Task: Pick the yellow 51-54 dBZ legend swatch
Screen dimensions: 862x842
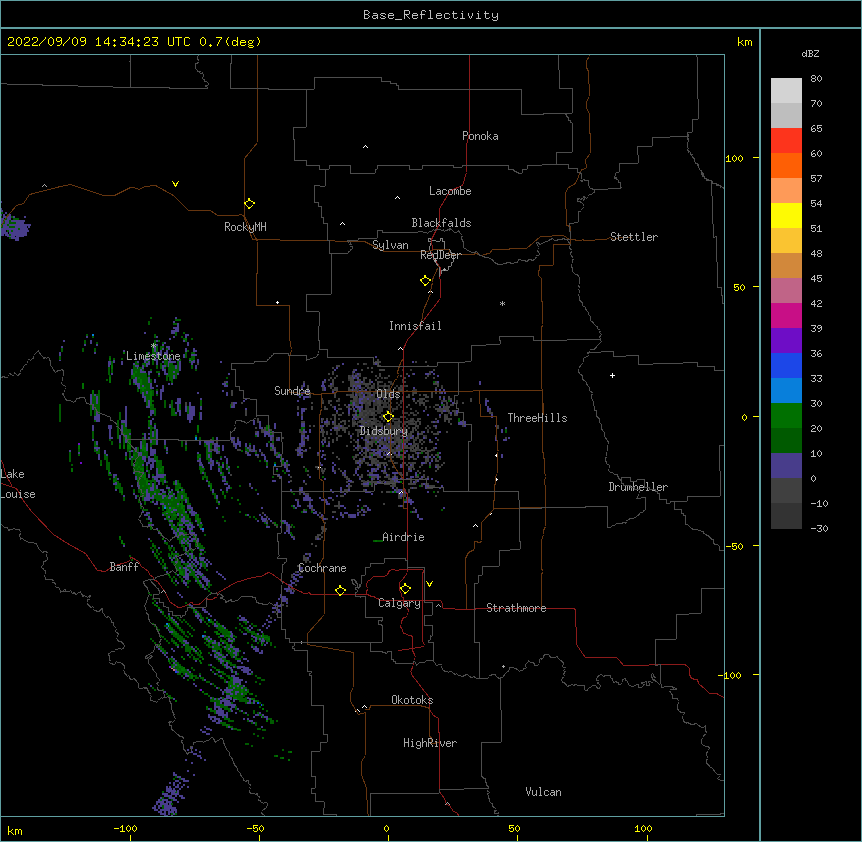Action: point(786,215)
